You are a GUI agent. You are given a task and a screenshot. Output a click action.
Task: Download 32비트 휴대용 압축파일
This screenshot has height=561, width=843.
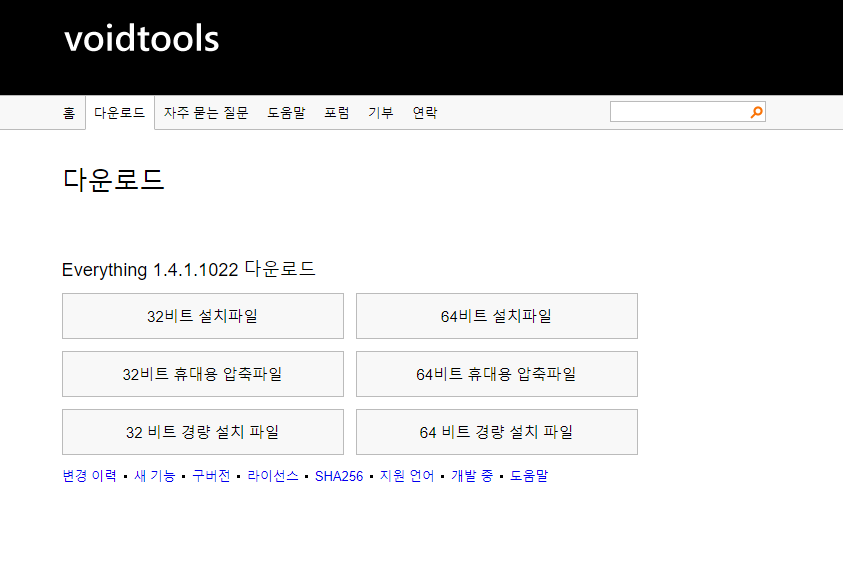tap(203, 374)
